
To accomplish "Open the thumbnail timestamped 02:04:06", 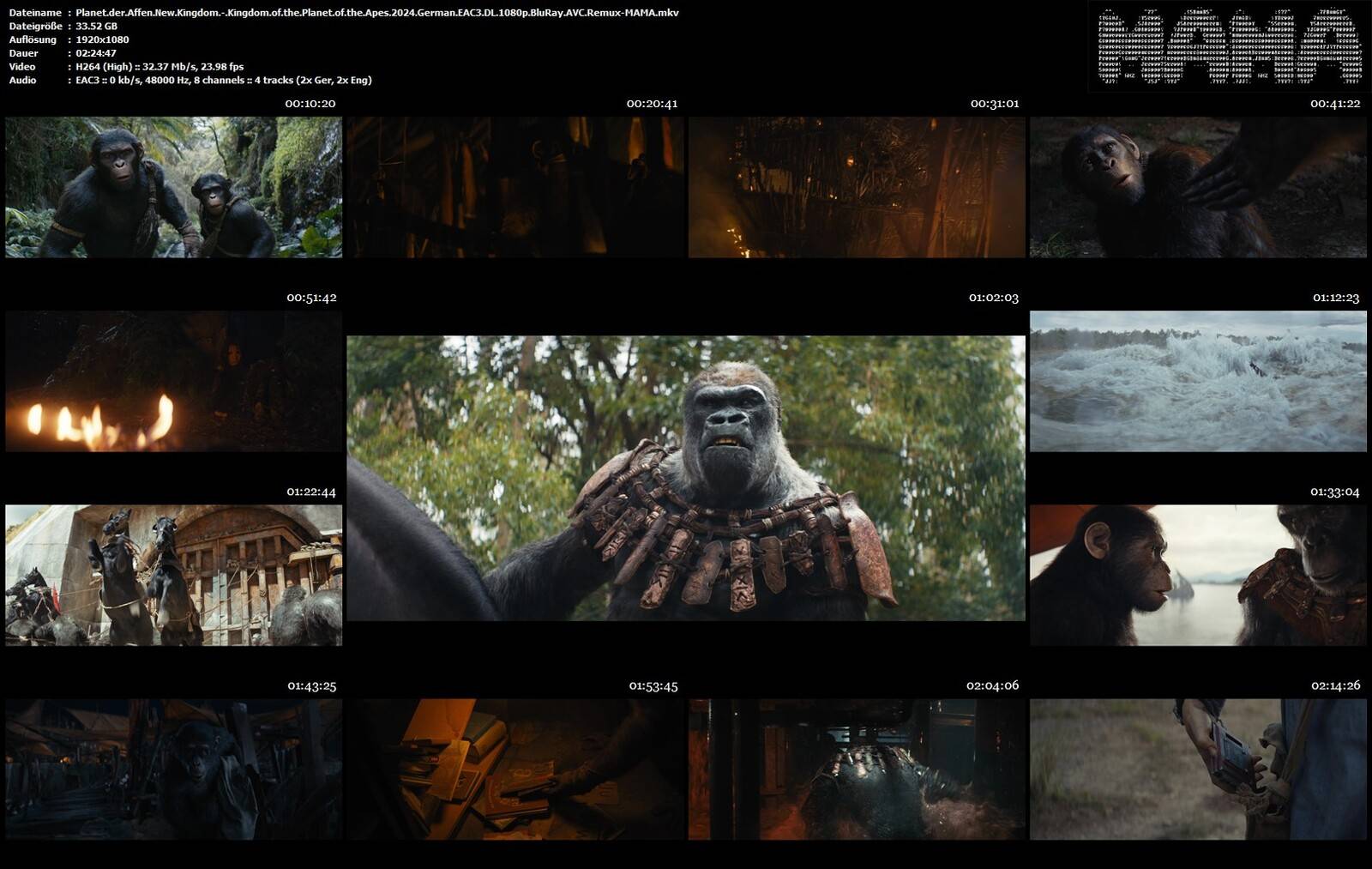I will 857,769.
